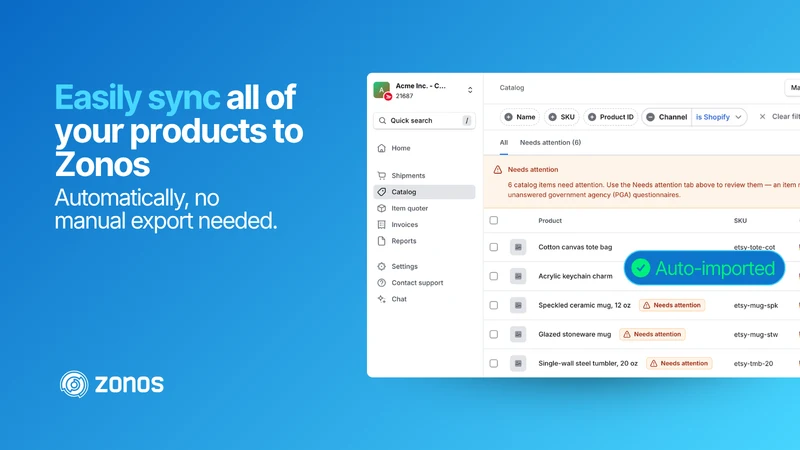Screen dimensions: 800x450
Task: Add the Name filter
Action: [520, 117]
